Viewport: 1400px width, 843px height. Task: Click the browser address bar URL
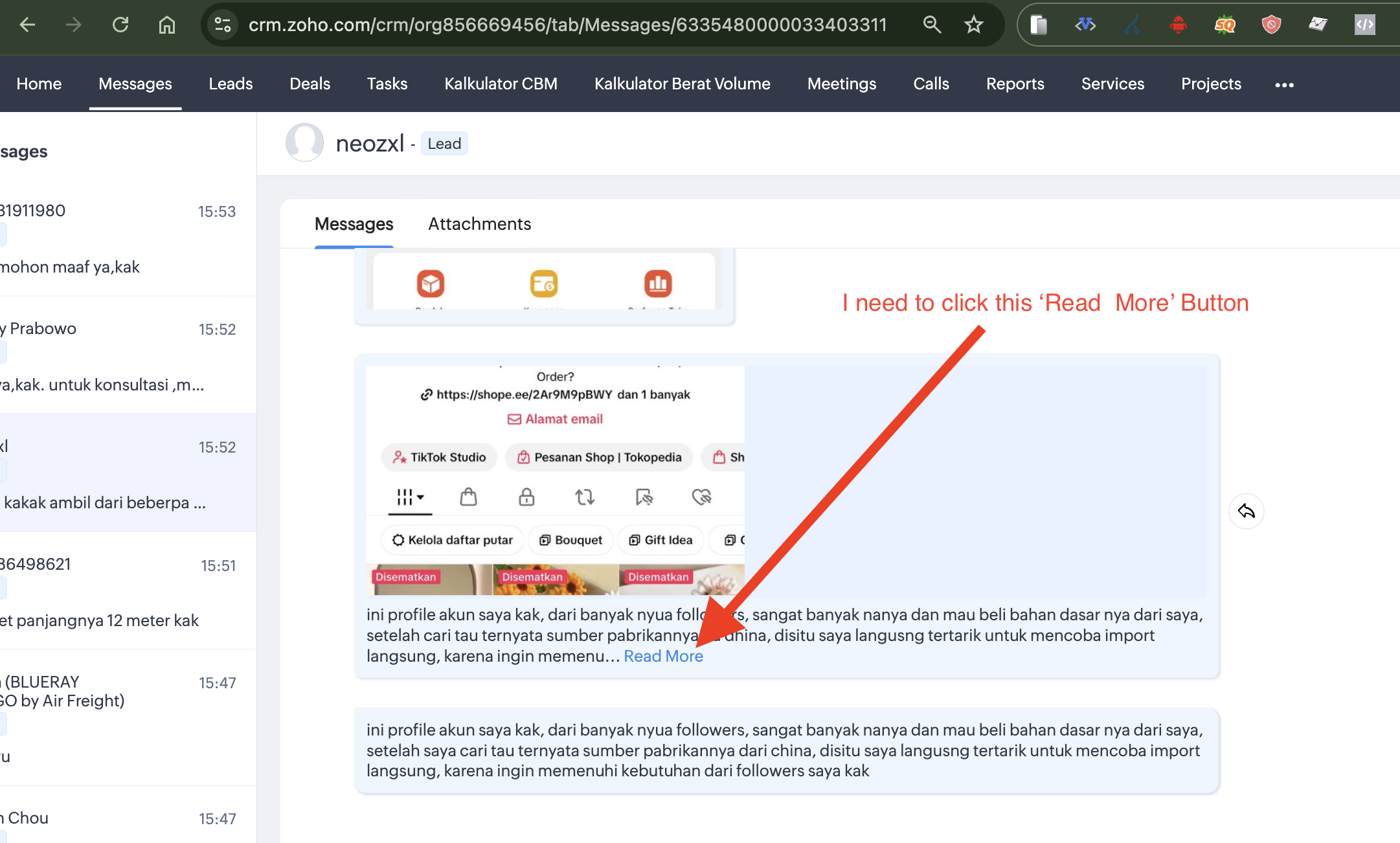point(567,25)
